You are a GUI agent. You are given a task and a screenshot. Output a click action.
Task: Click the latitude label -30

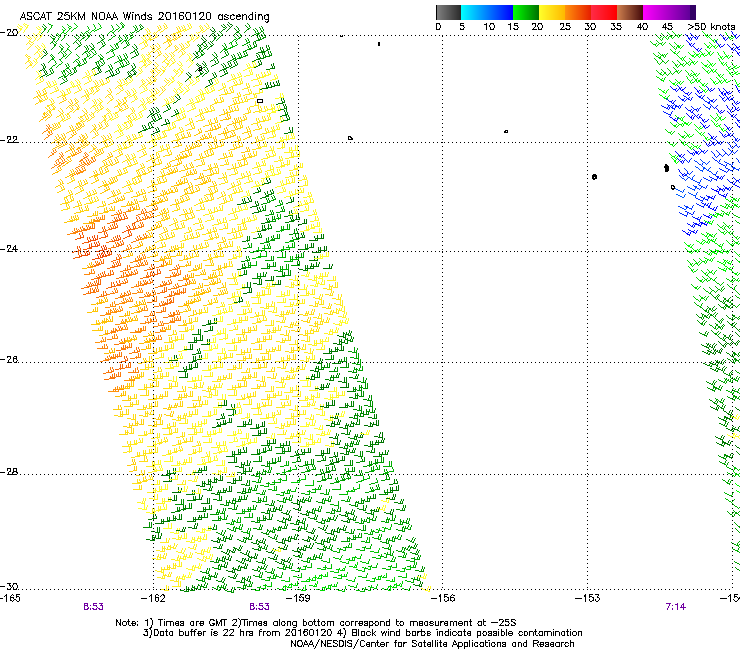9,587
